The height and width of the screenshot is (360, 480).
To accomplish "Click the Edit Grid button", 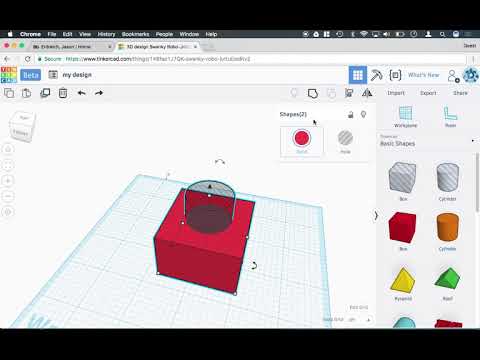I will [359, 307].
